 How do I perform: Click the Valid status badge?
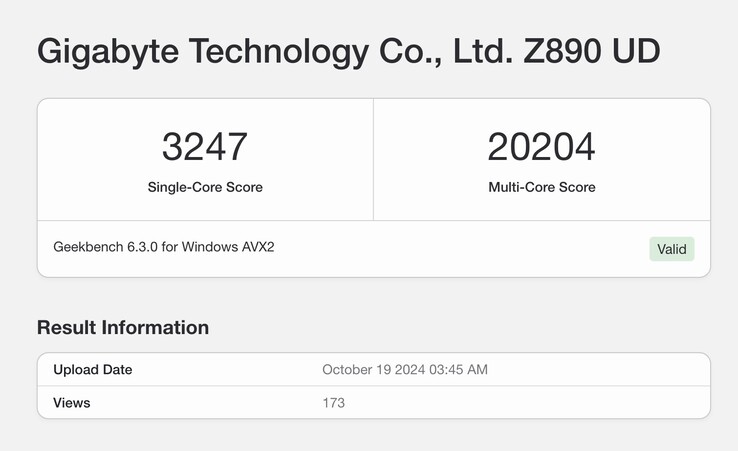point(671,249)
